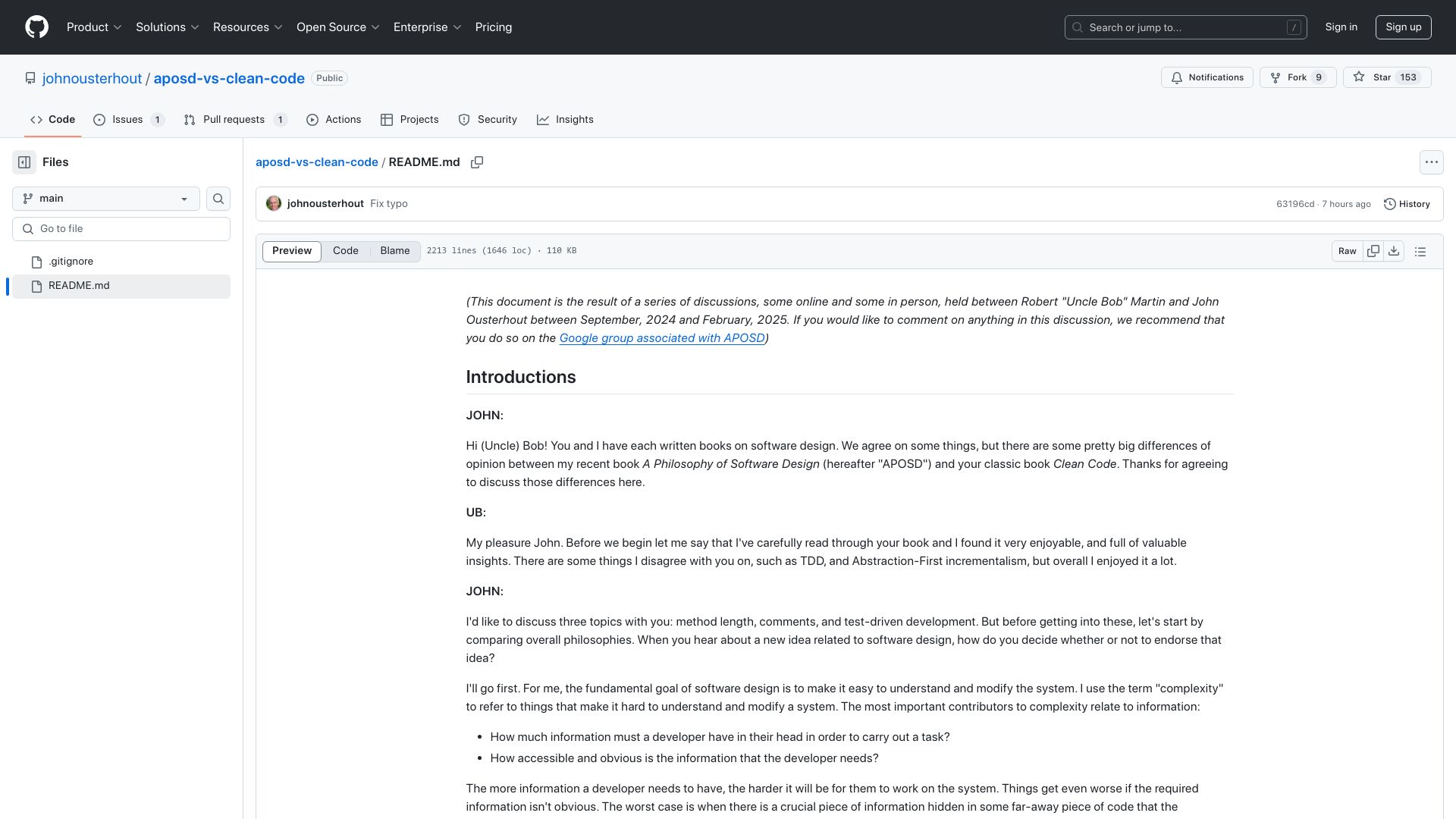Select the Code repository tab

(x=52, y=120)
